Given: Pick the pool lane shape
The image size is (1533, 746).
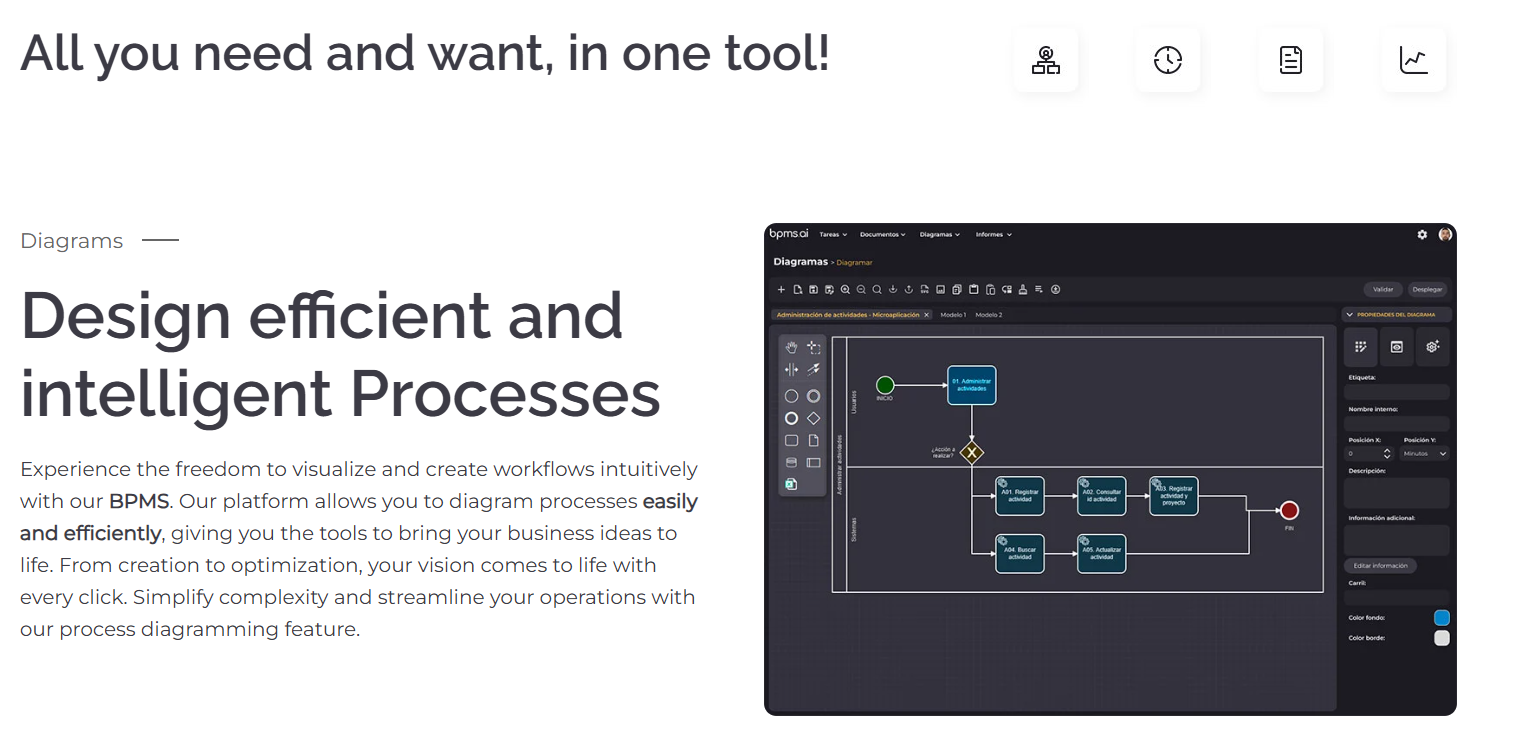Looking at the screenshot, I should click(x=814, y=462).
